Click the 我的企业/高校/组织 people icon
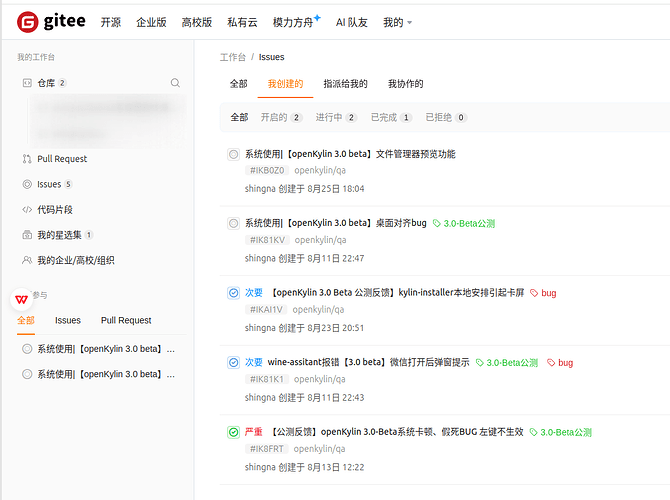670x500 pixels. click(x=27, y=260)
